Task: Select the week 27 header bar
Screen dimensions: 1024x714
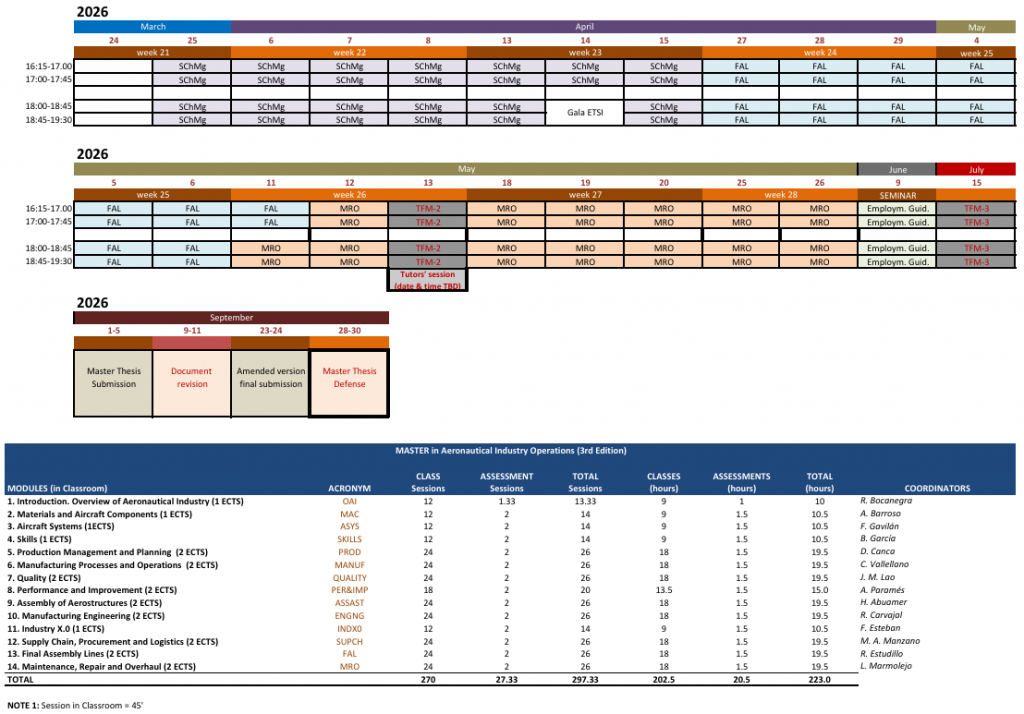Action: (x=584, y=194)
